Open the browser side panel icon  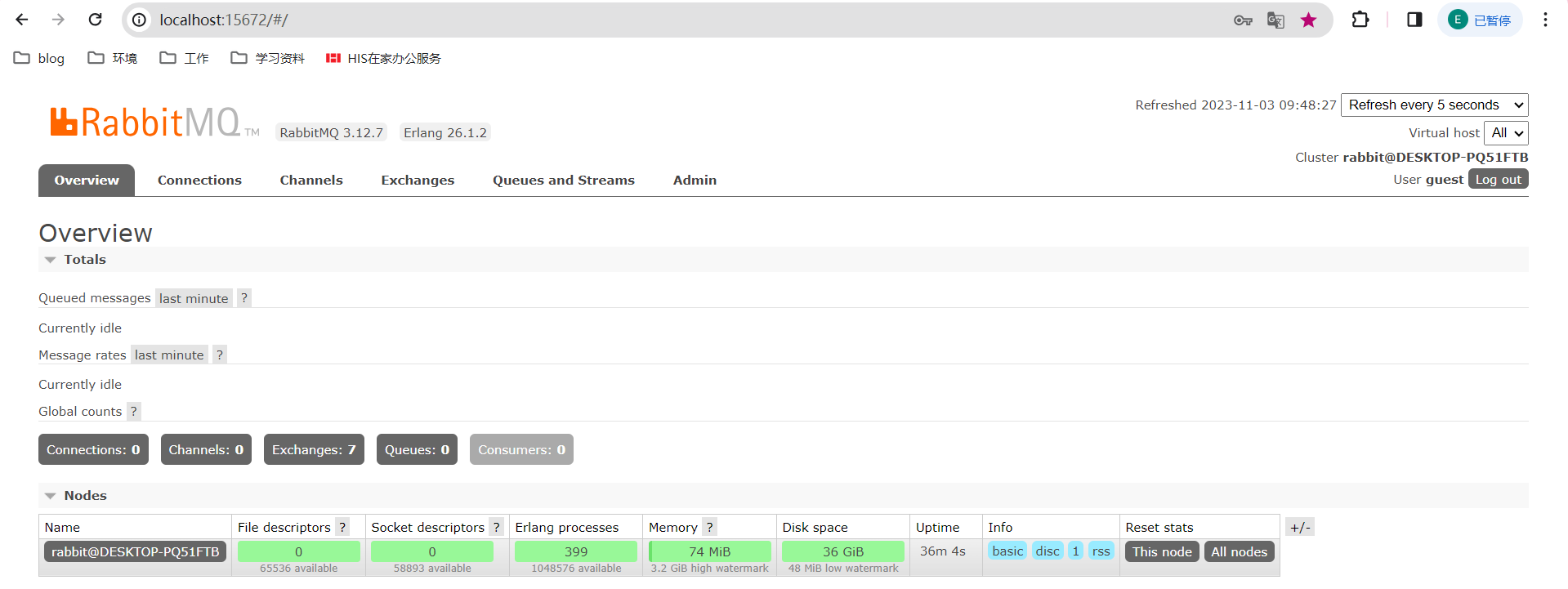(1414, 20)
